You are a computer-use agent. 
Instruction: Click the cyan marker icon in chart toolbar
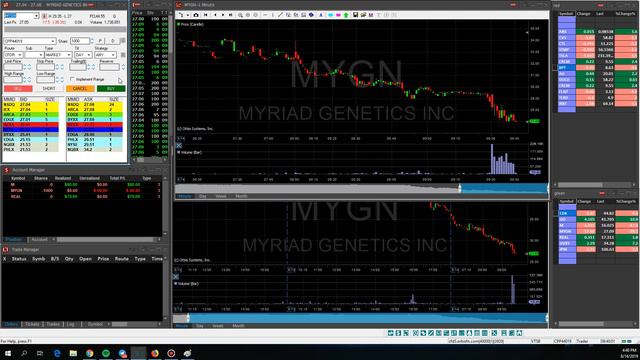click(x=330, y=15)
